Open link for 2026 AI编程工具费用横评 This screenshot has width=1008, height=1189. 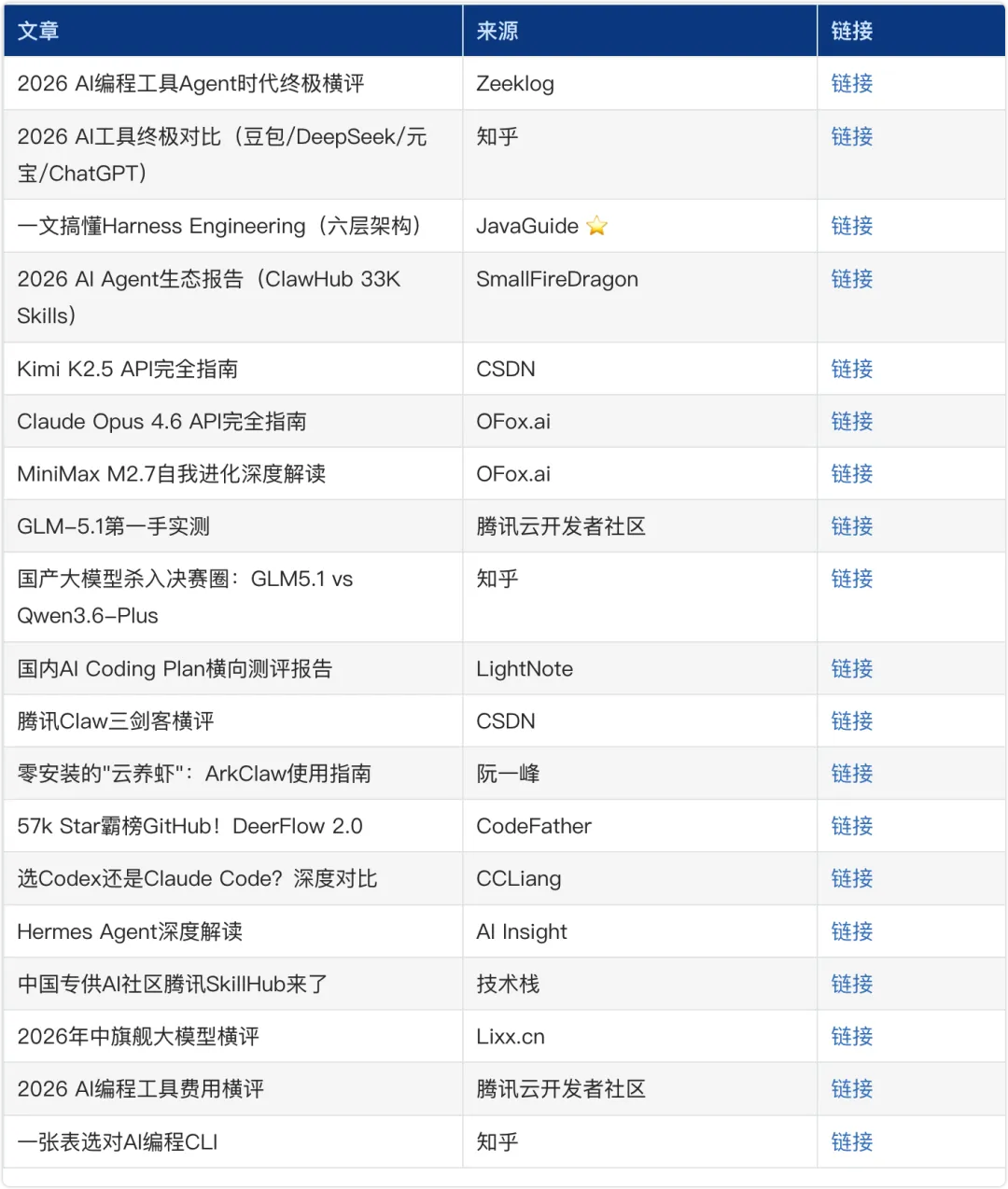[x=851, y=1089]
